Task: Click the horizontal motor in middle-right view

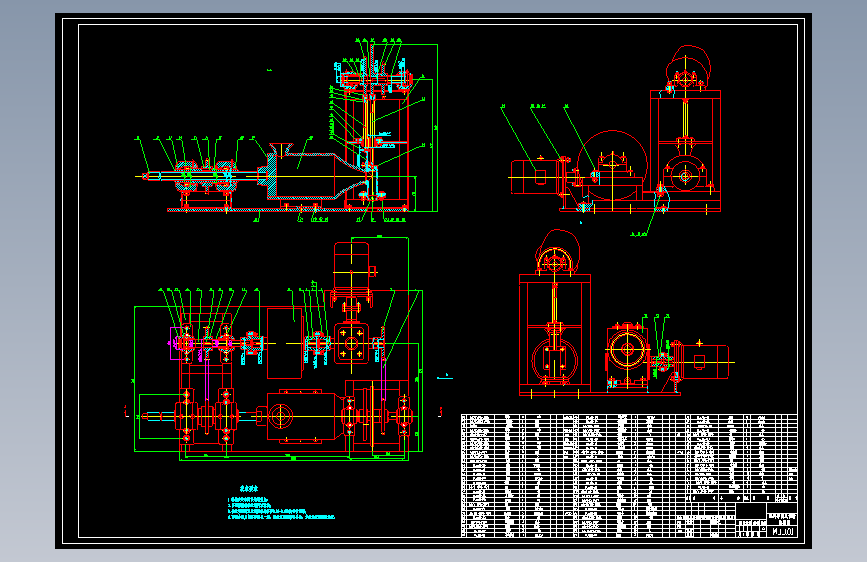Action: [703, 362]
